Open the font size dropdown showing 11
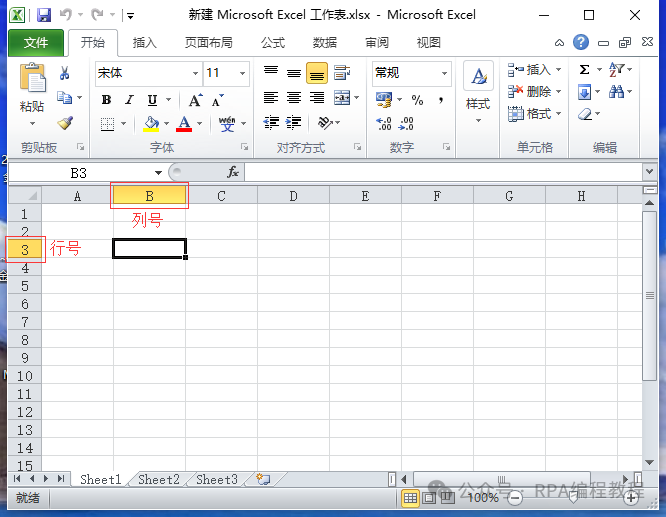The width and height of the screenshot is (666, 517). click(x=242, y=73)
